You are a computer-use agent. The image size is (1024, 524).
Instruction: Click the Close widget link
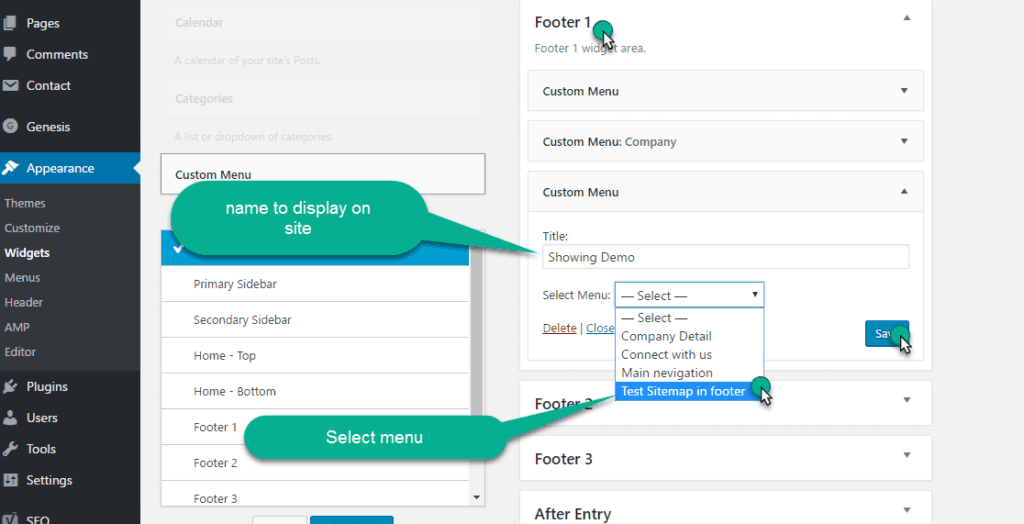click(600, 328)
